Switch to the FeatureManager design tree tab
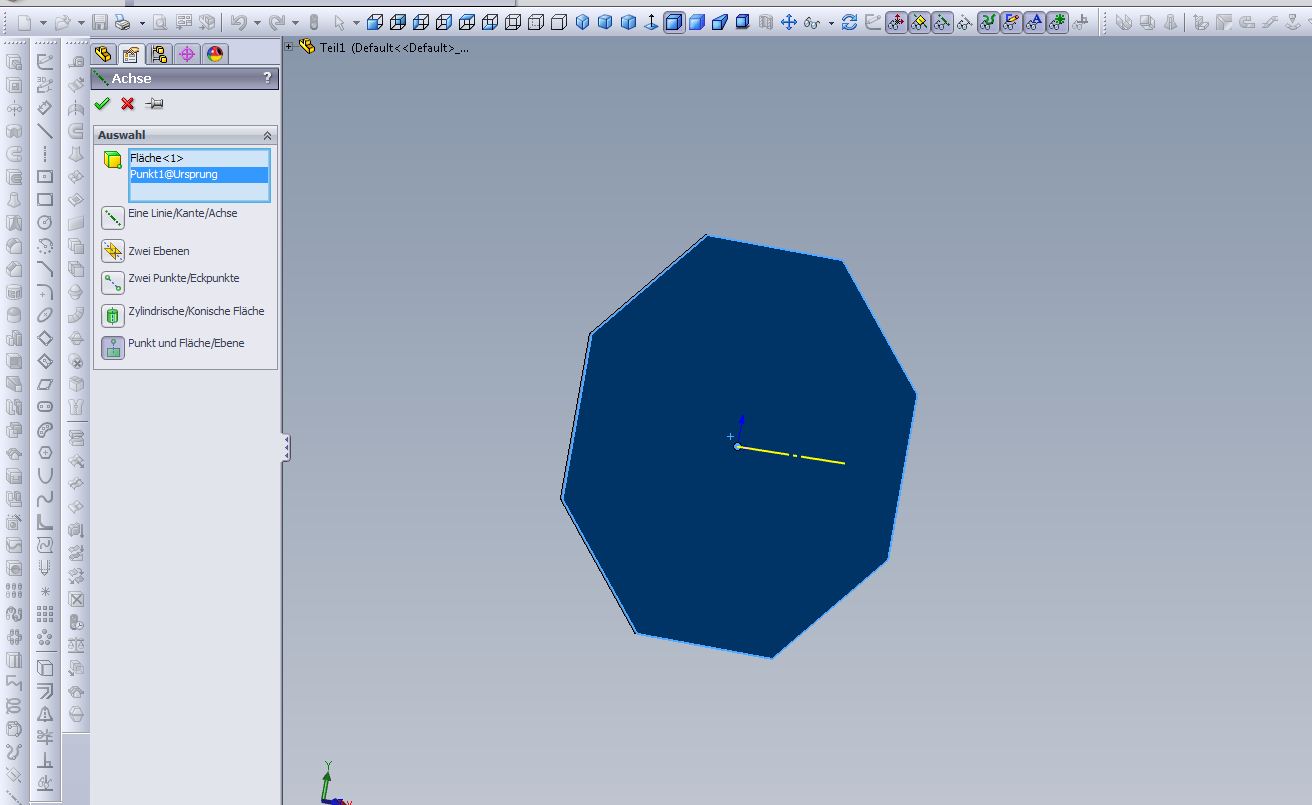The image size is (1312, 805). pyautogui.click(x=102, y=54)
